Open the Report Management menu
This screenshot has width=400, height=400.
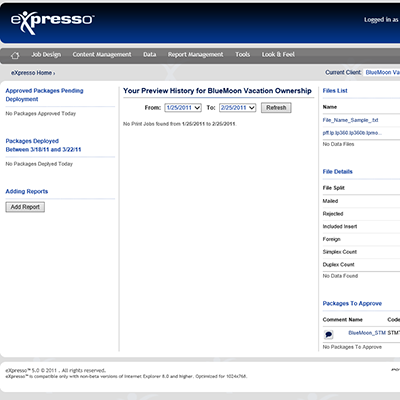tap(196, 54)
